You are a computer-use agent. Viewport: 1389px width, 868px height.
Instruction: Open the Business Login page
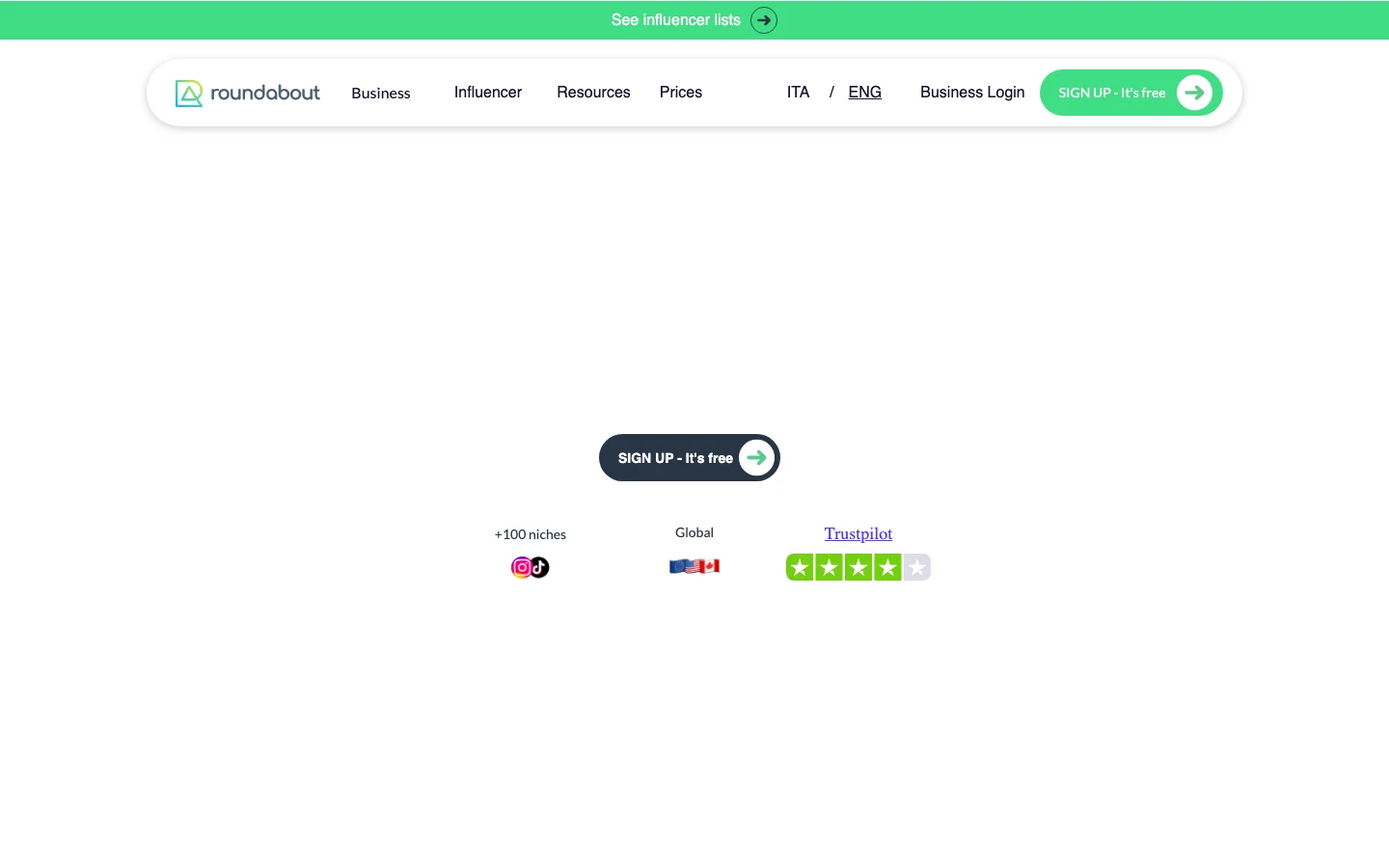tap(972, 93)
